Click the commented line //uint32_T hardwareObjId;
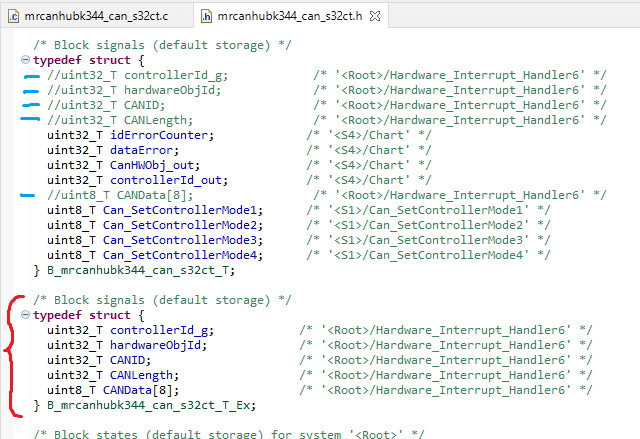 (x=134, y=90)
